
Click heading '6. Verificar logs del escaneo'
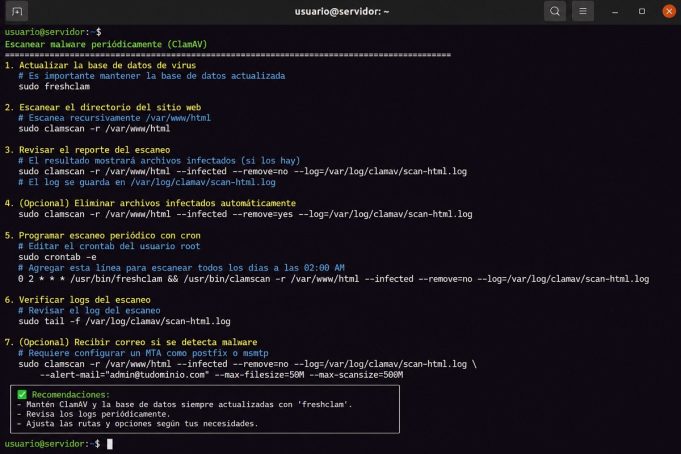tap(78, 300)
